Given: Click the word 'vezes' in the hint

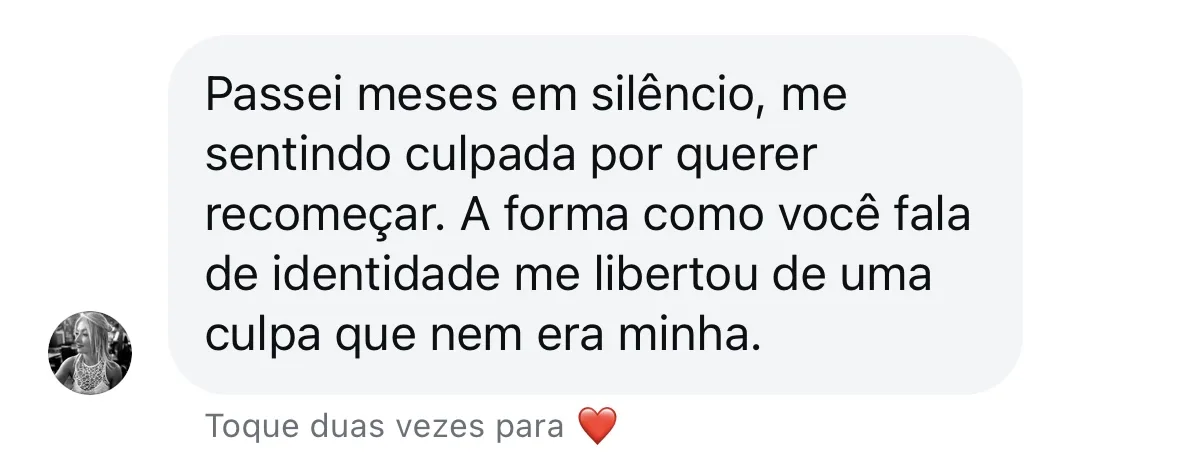Looking at the screenshot, I should click(441, 427).
